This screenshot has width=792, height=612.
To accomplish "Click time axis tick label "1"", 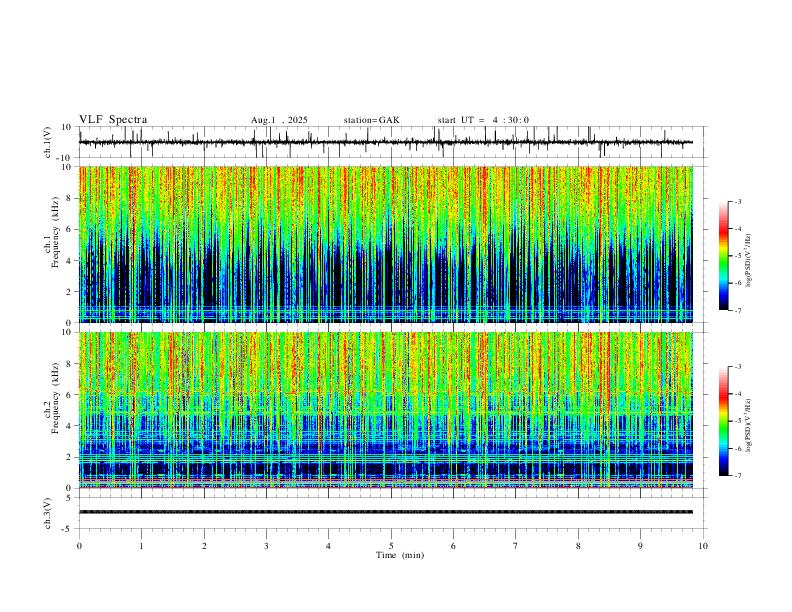I will 142,546.
